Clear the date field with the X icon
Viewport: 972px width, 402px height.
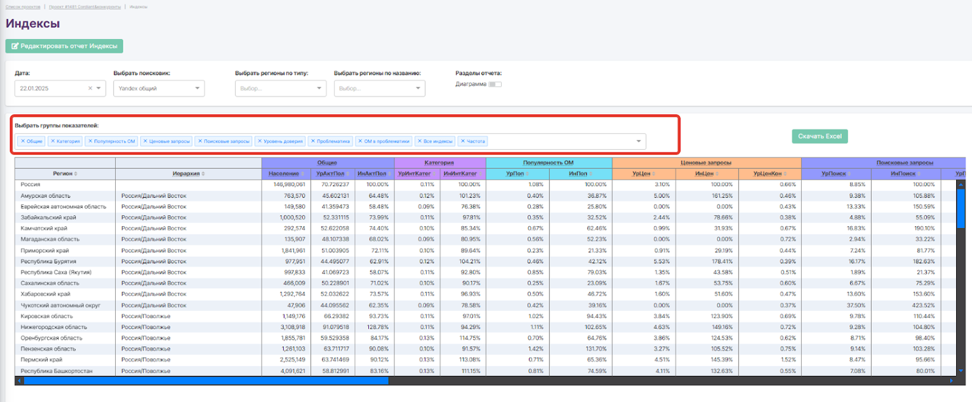pyautogui.click(x=88, y=88)
